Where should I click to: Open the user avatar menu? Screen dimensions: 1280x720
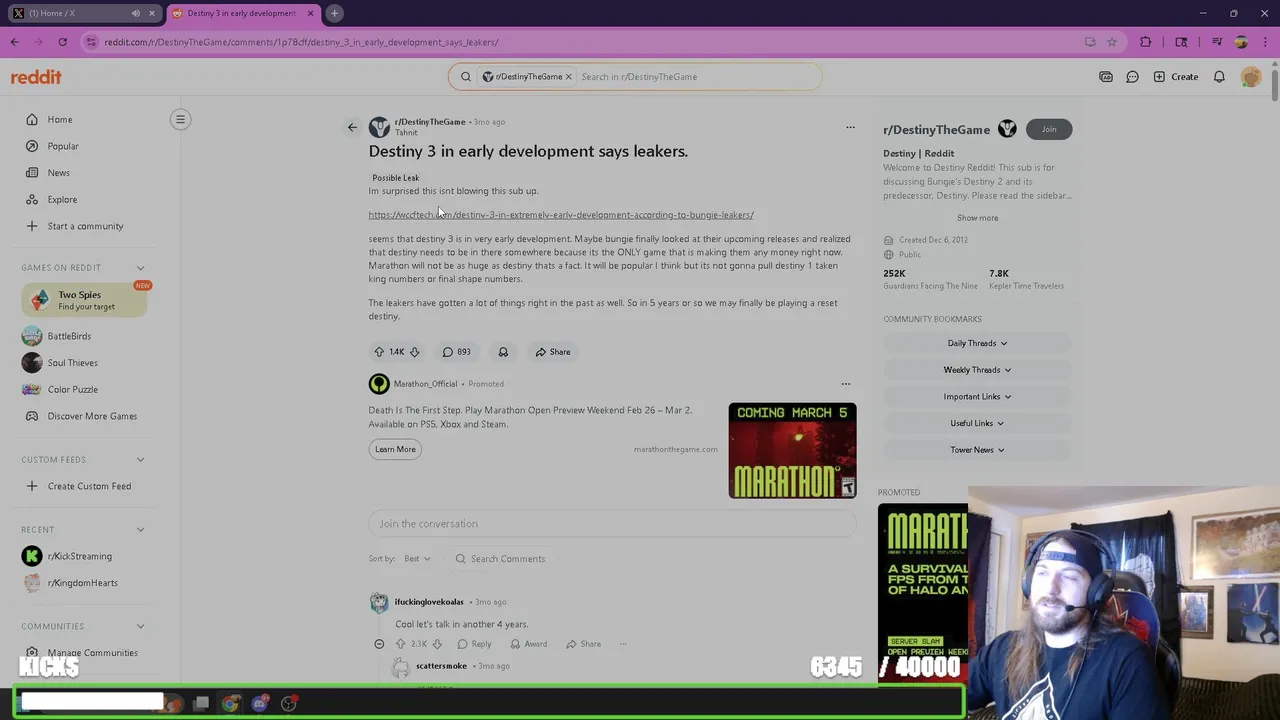[1250, 77]
